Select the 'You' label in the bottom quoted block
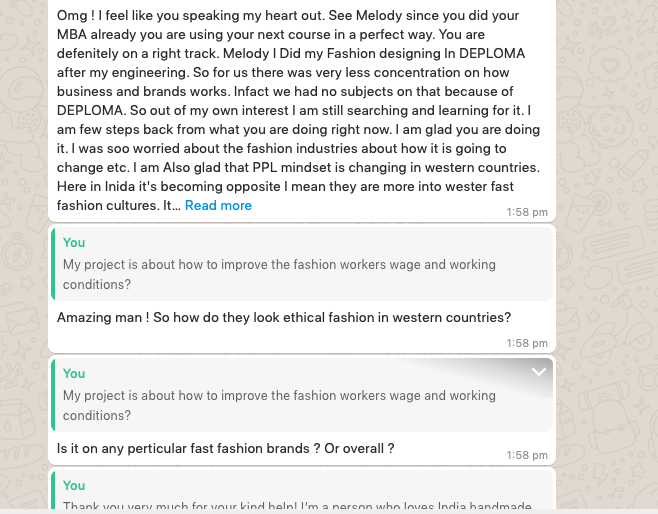658x514 pixels. 74,485
